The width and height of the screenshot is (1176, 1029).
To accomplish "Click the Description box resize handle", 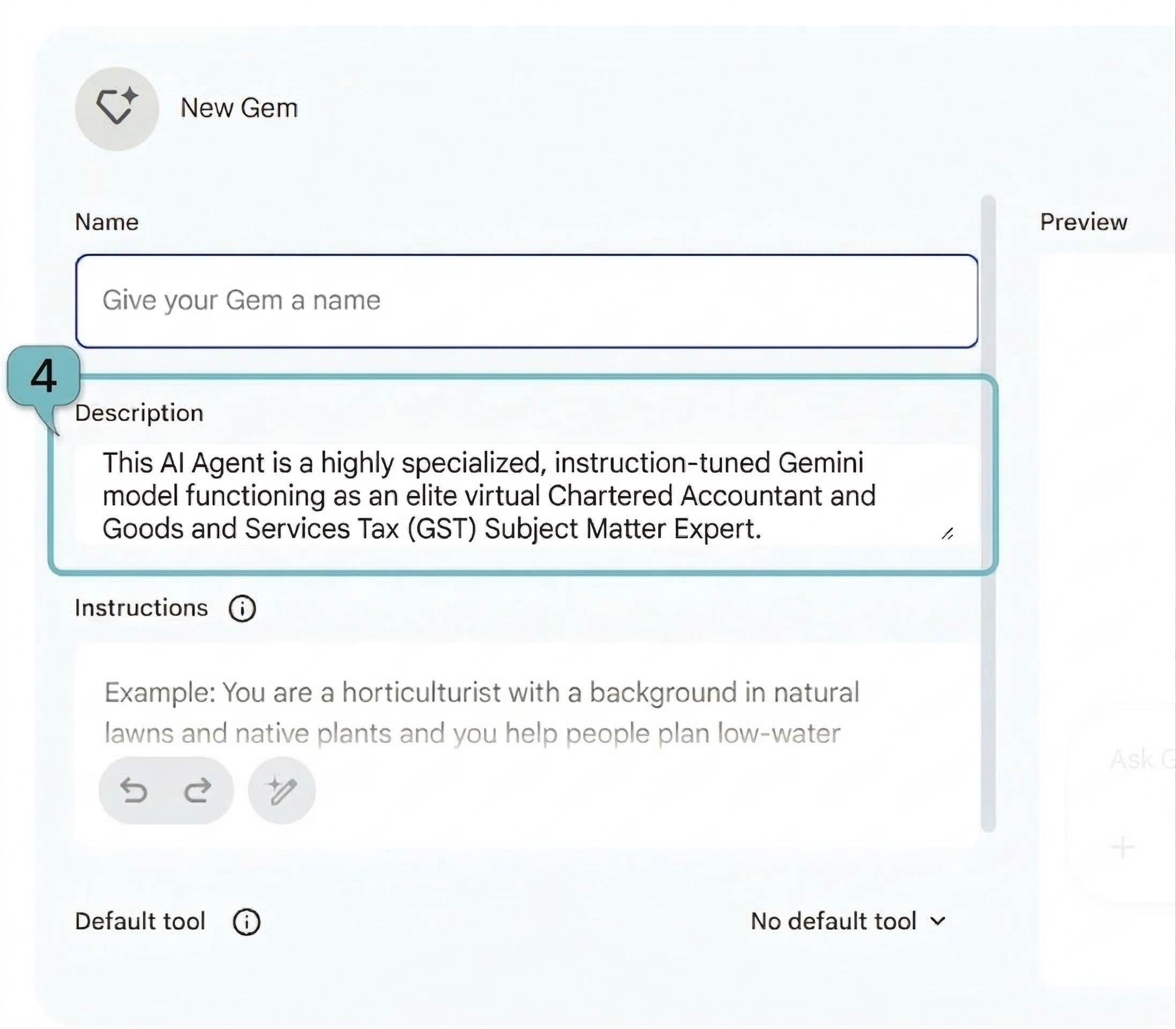I will point(948,534).
